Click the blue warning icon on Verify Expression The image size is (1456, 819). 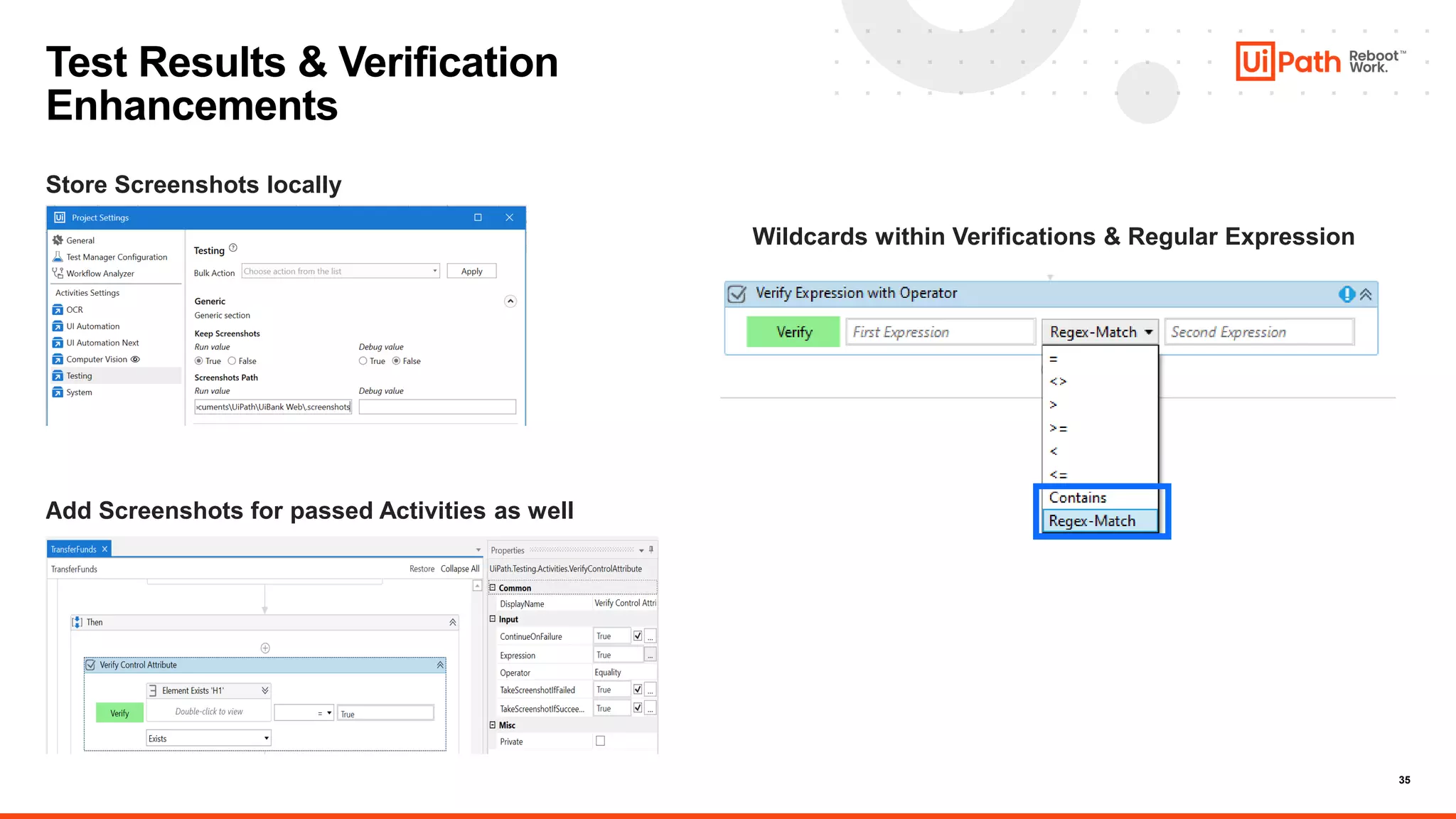[1347, 294]
